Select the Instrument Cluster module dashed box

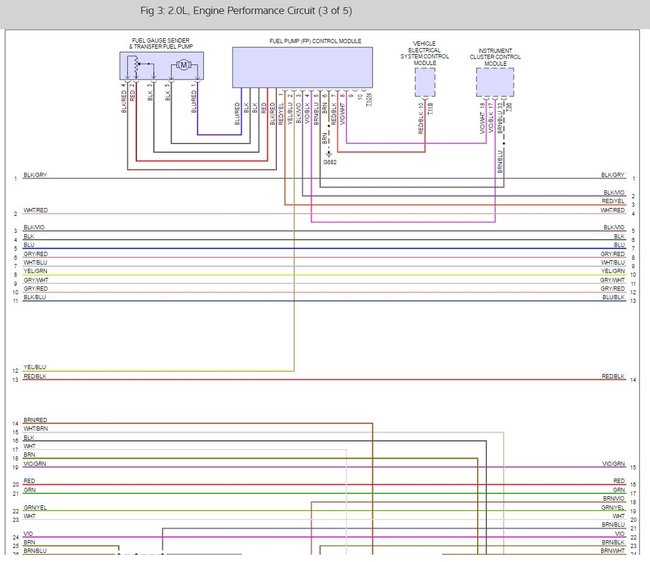tap(495, 82)
